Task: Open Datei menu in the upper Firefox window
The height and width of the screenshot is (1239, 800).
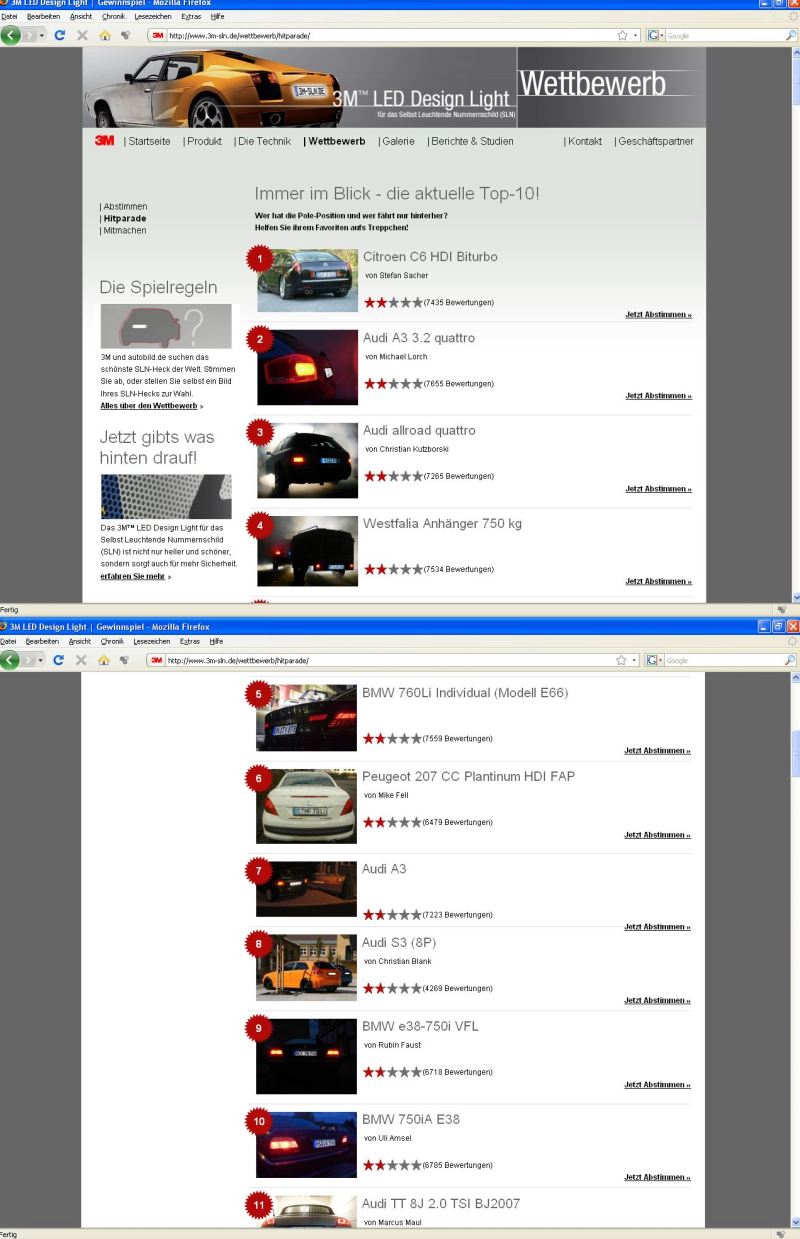Action: point(11,17)
